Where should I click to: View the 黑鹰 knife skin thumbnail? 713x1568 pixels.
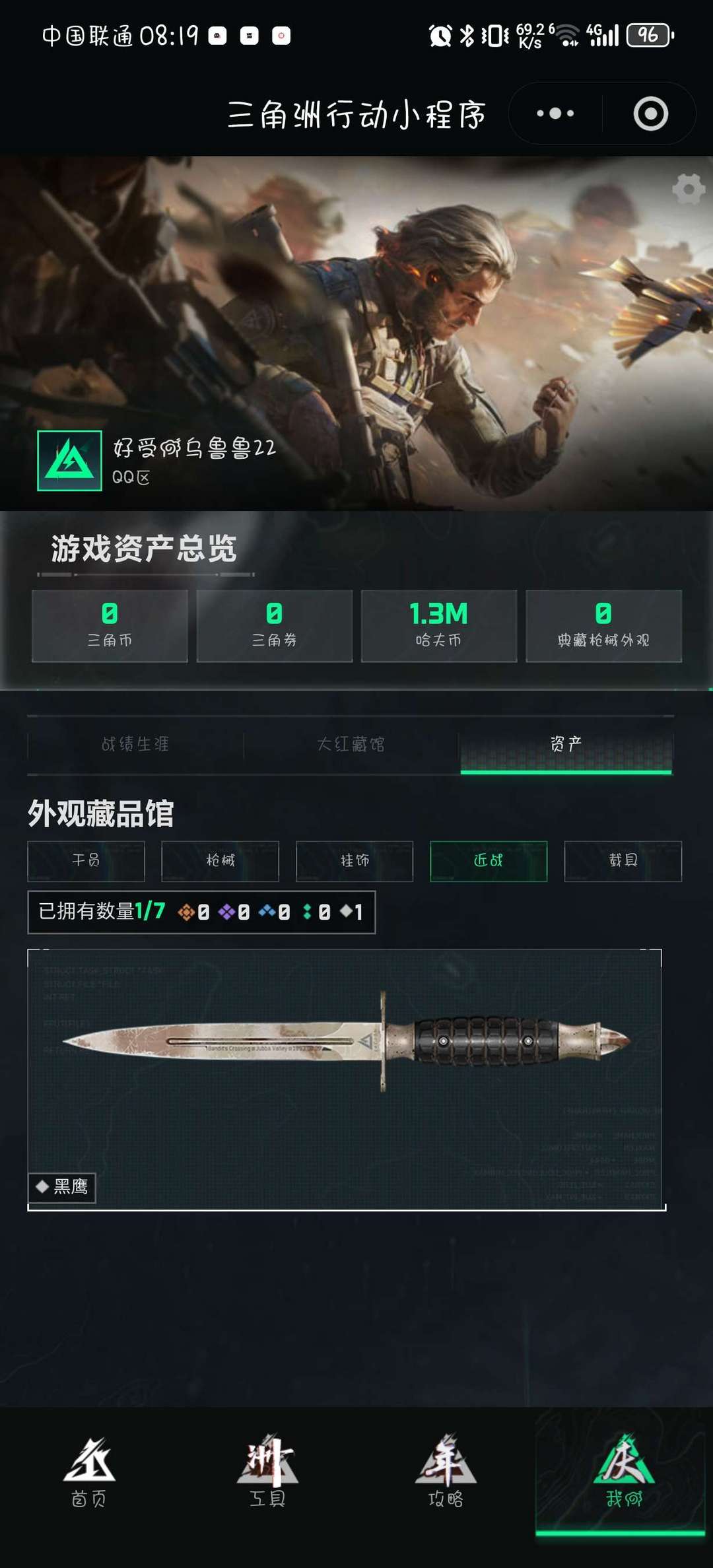tap(345, 1079)
